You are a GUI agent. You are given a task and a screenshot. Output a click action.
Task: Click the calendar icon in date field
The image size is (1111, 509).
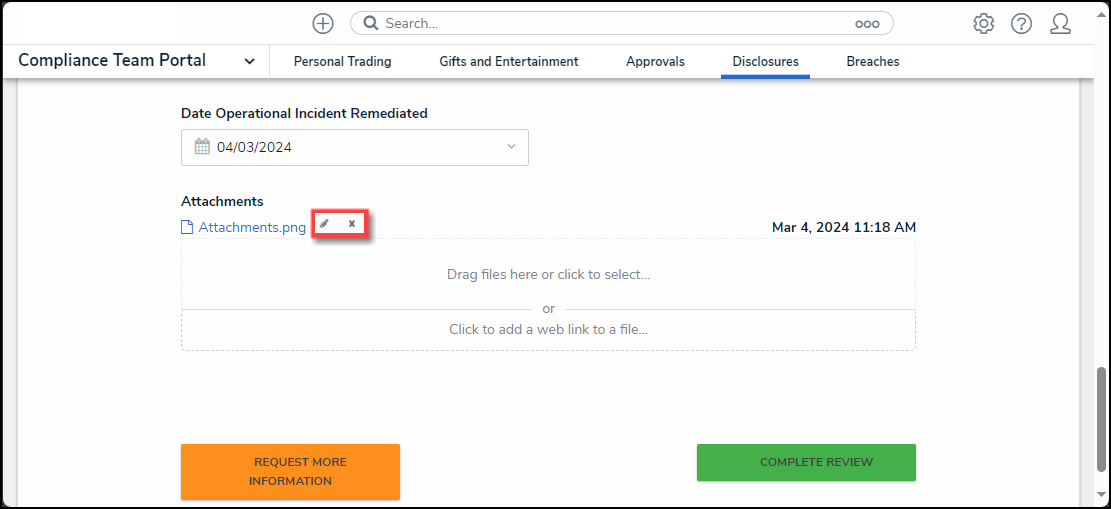[202, 147]
